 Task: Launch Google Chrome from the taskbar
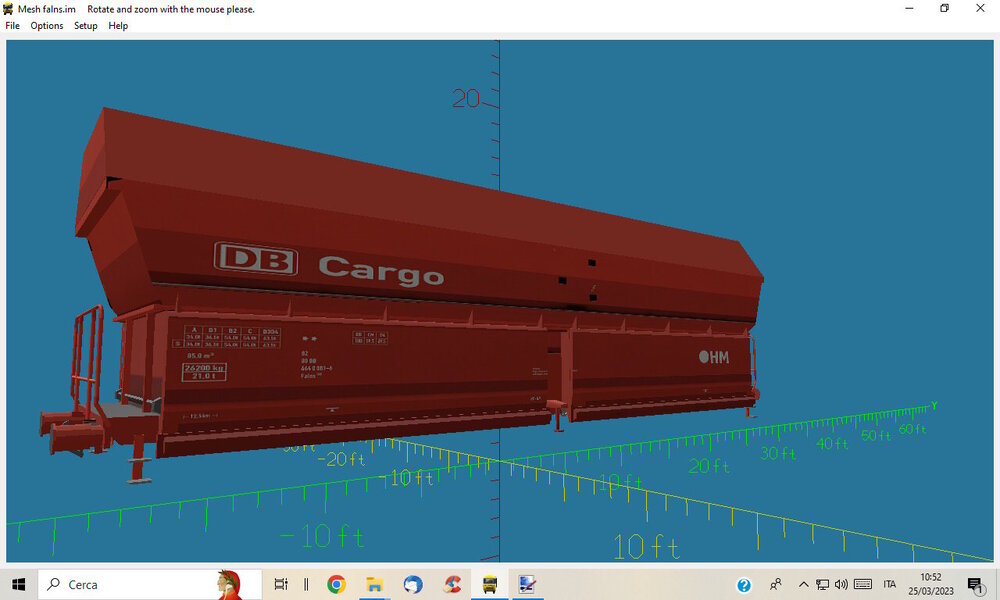click(x=336, y=584)
